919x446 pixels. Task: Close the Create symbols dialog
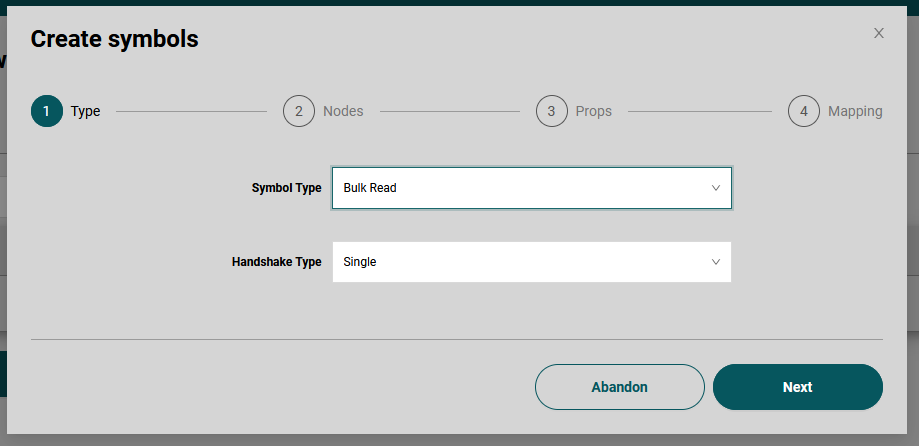879,33
